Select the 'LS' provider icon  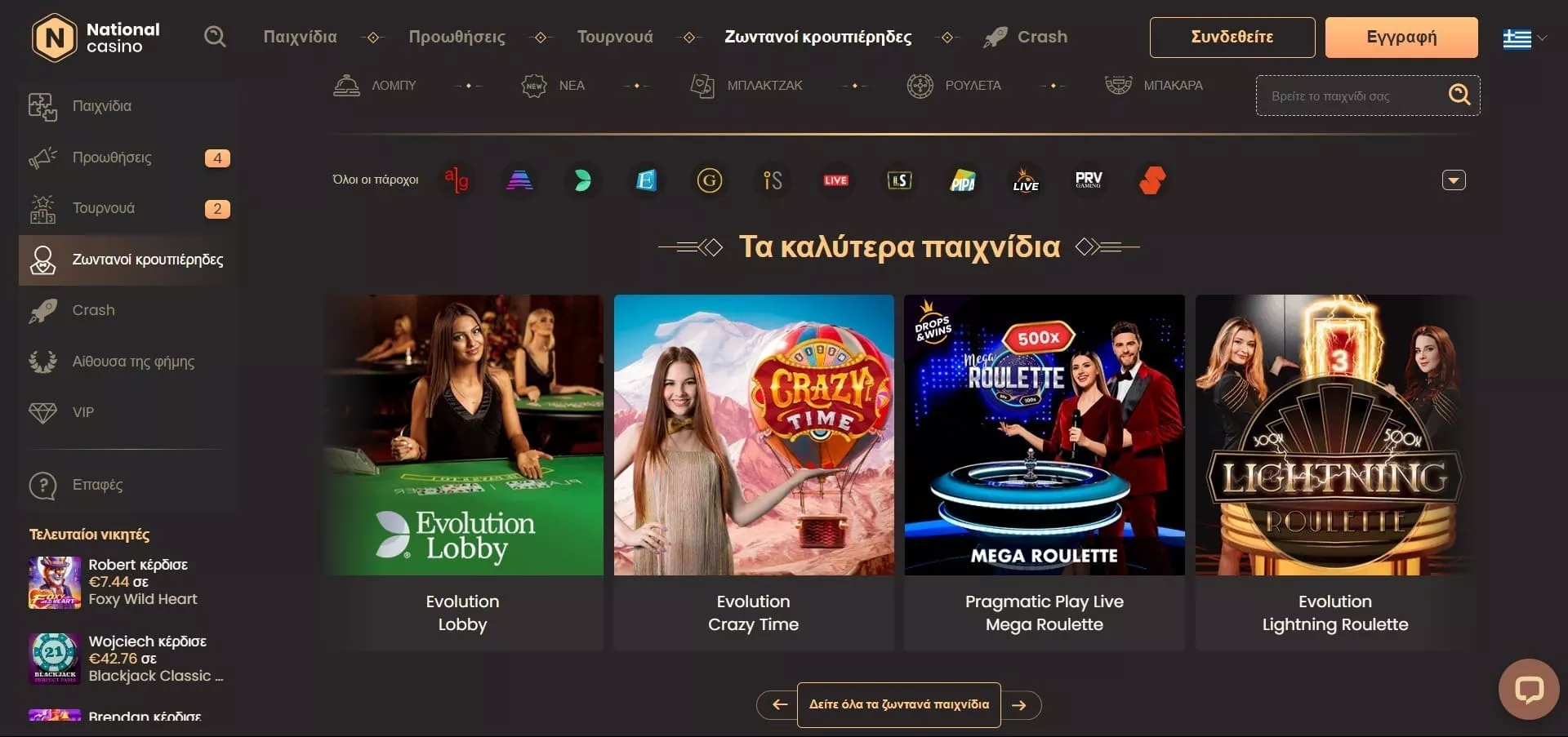coord(899,180)
